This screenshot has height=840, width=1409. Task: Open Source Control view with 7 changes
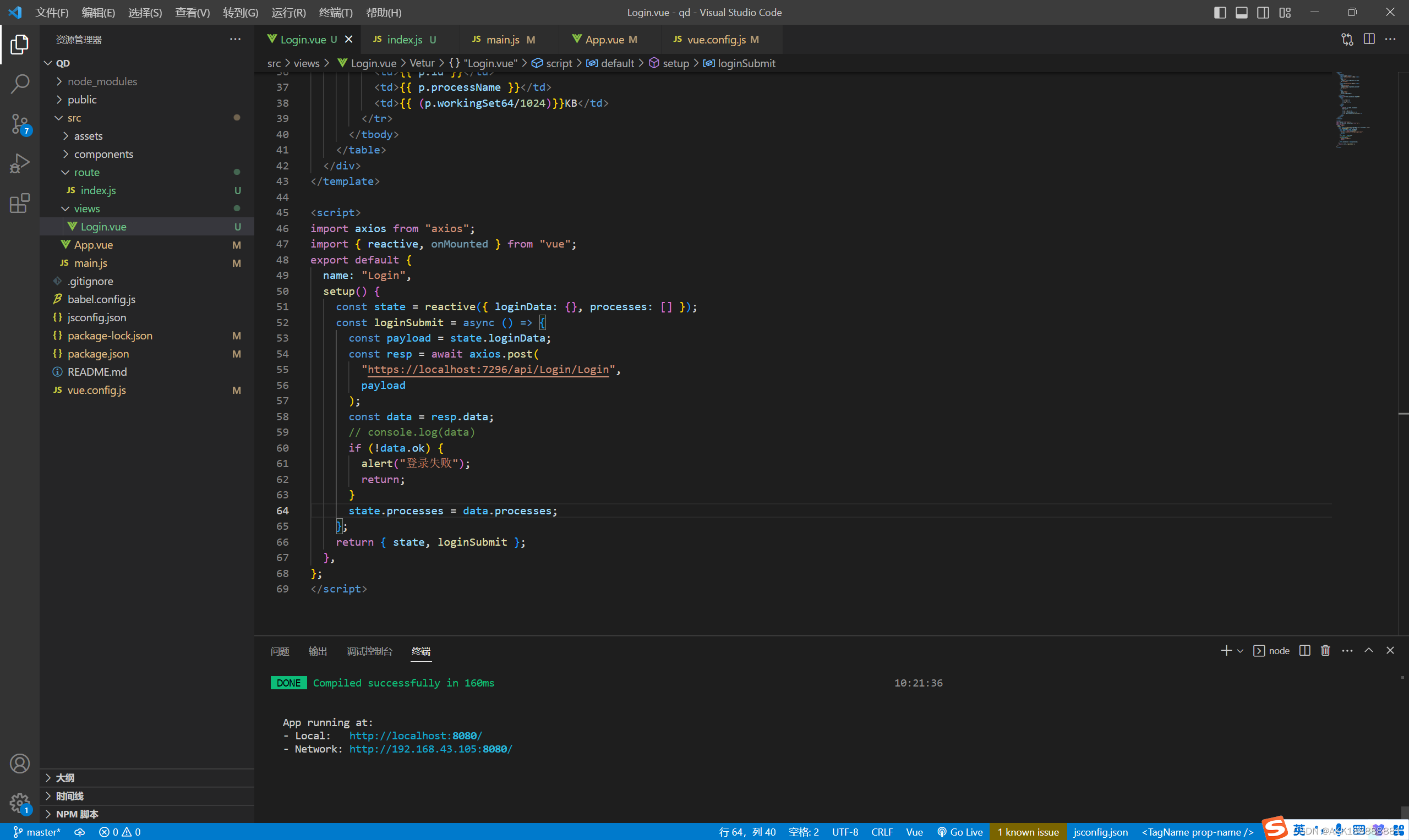(x=19, y=123)
